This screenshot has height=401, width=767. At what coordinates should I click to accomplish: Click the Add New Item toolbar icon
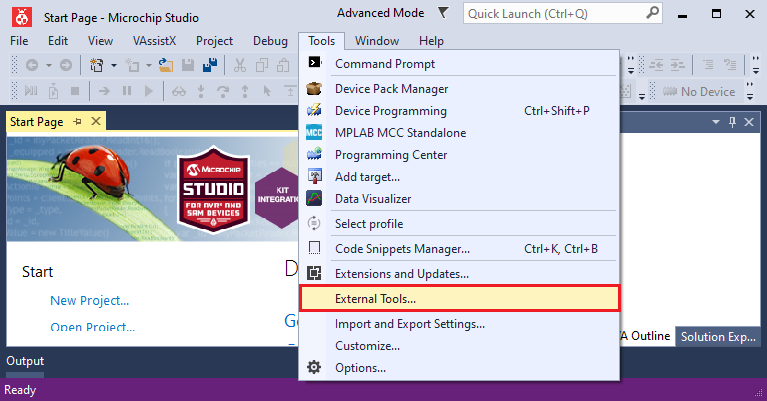(x=132, y=65)
